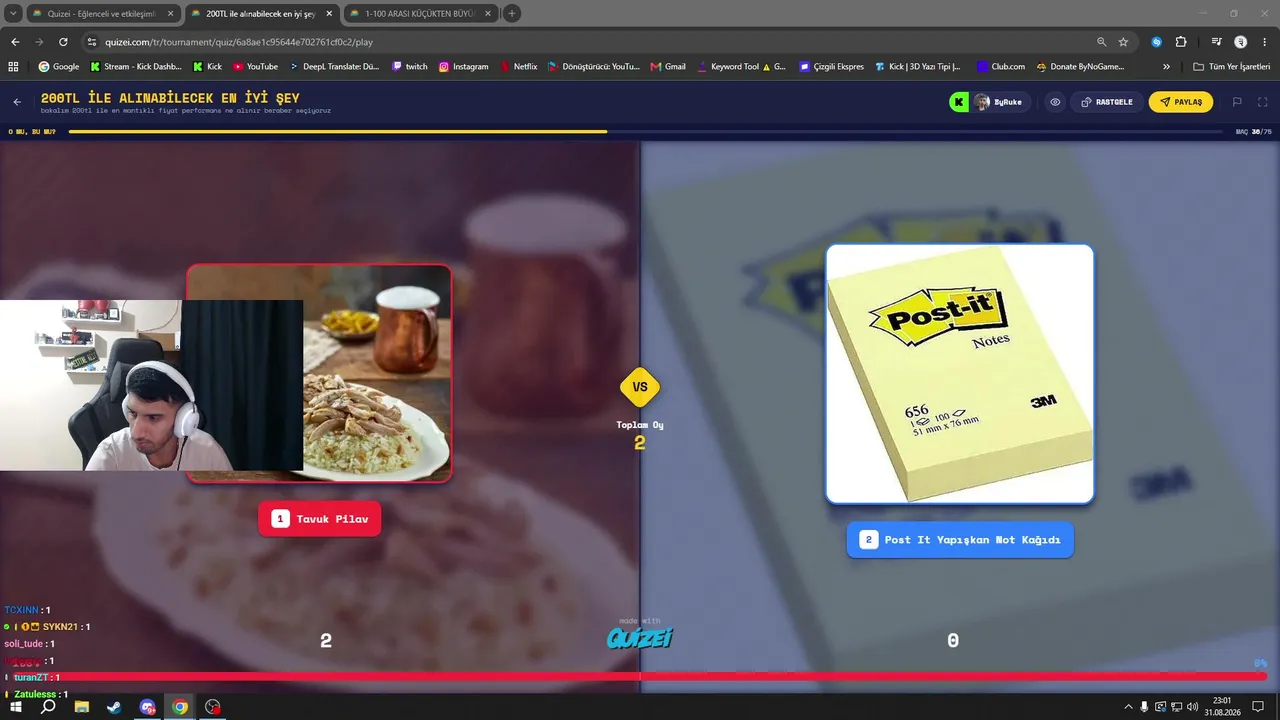1280x720 pixels.
Task: Open File Explorer from the taskbar
Action: tap(82, 707)
